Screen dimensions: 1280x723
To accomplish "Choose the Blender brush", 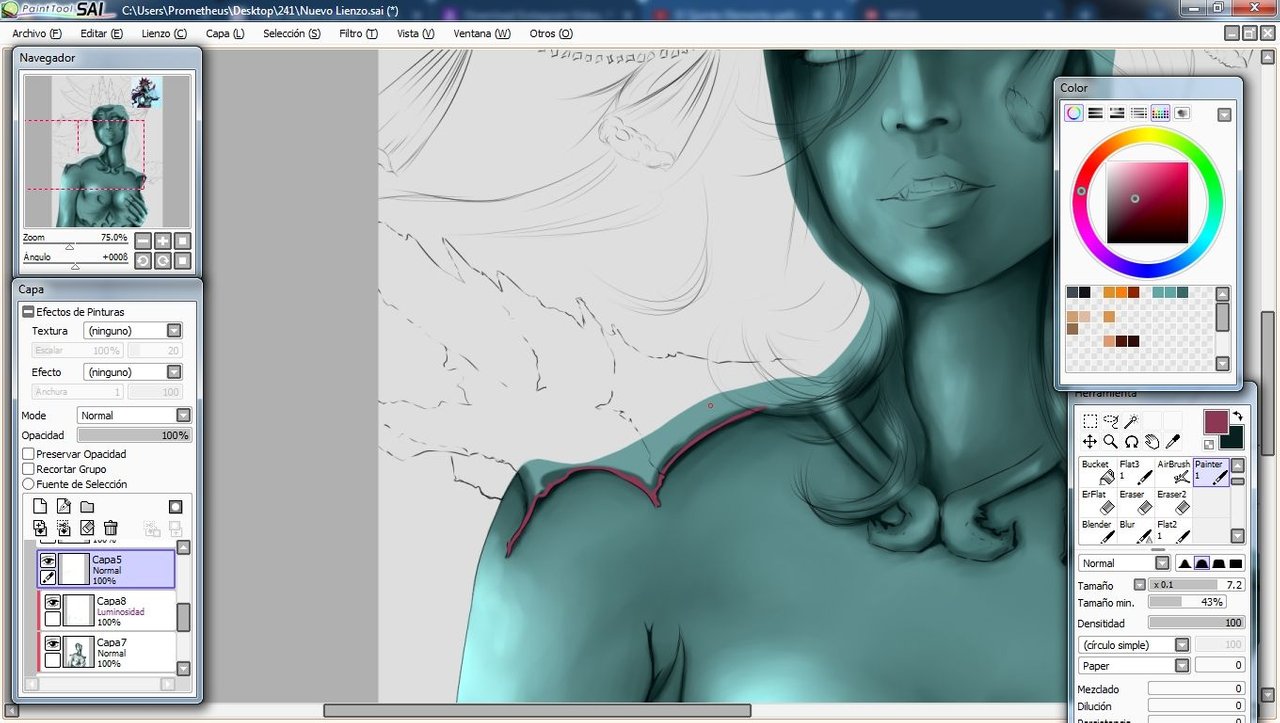I will [1098, 531].
